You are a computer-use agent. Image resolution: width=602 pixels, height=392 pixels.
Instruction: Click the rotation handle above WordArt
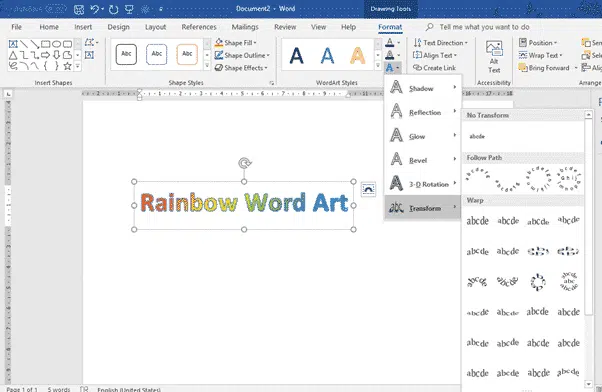(x=244, y=163)
